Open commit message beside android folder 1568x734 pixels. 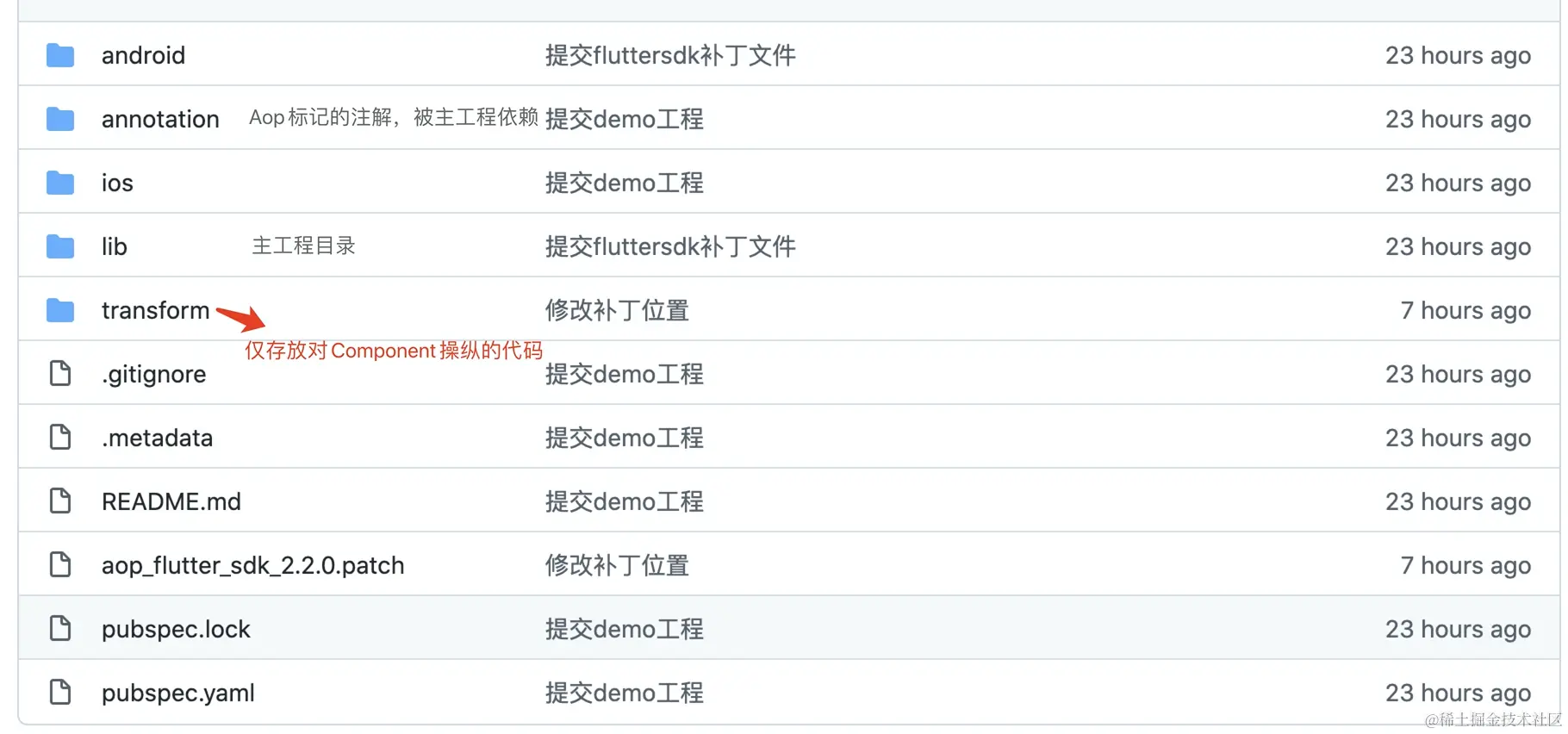coord(670,55)
